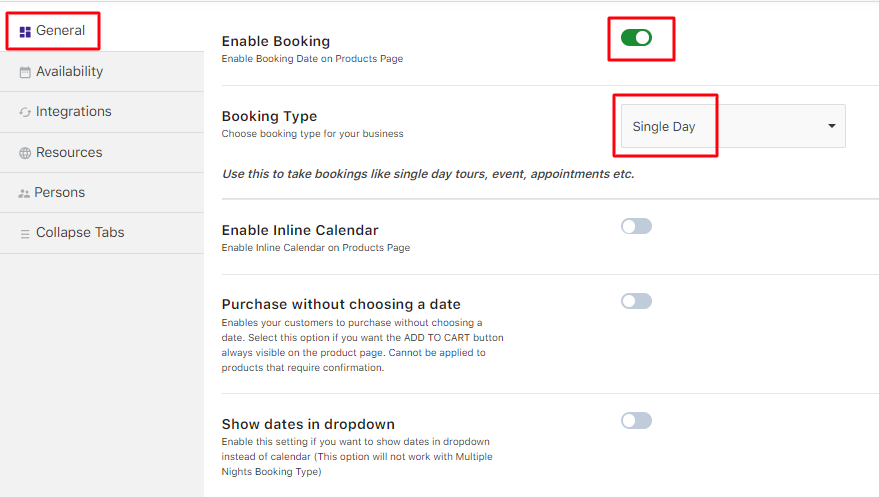The height and width of the screenshot is (497, 879).
Task: Click the Resources globe icon
Action: [x=25, y=153]
